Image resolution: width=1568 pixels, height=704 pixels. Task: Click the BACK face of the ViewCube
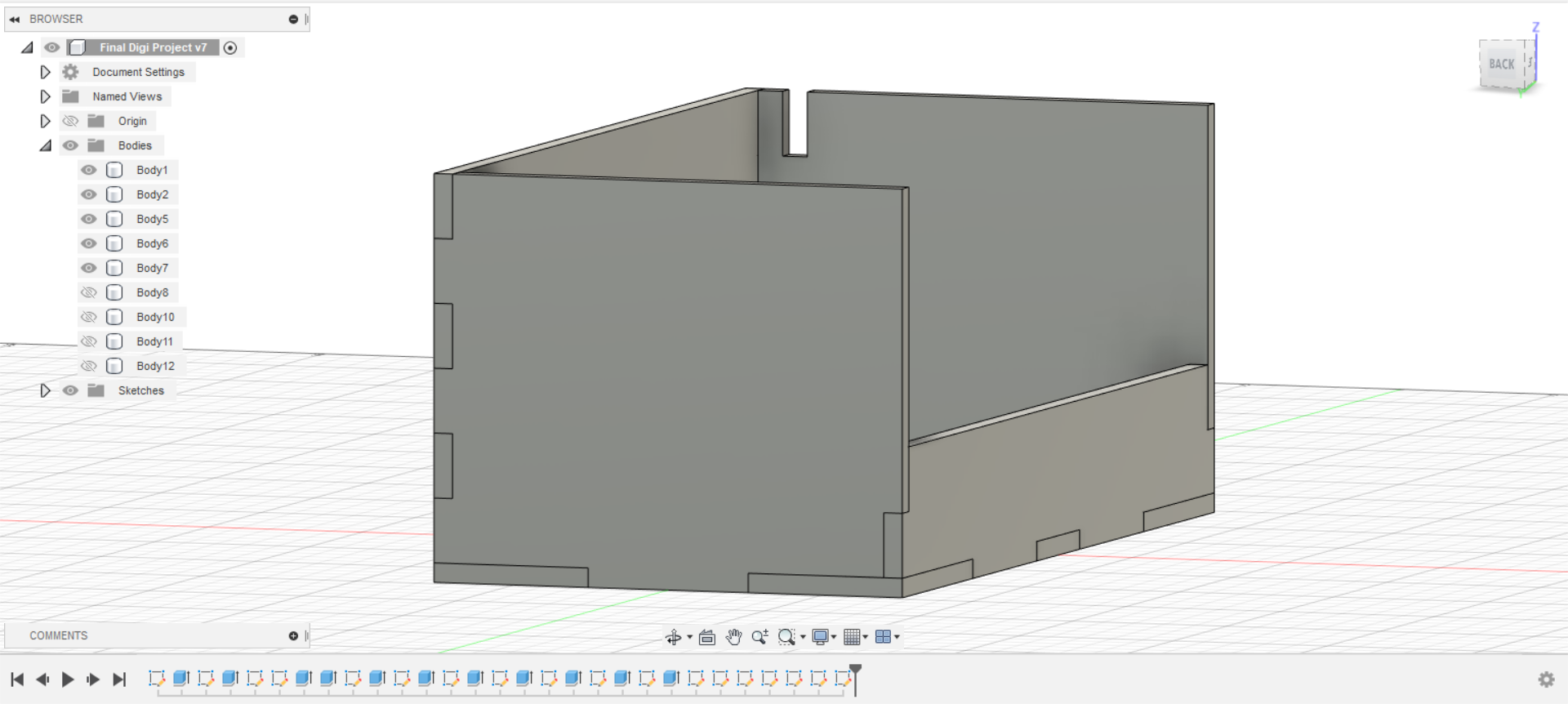[1501, 64]
